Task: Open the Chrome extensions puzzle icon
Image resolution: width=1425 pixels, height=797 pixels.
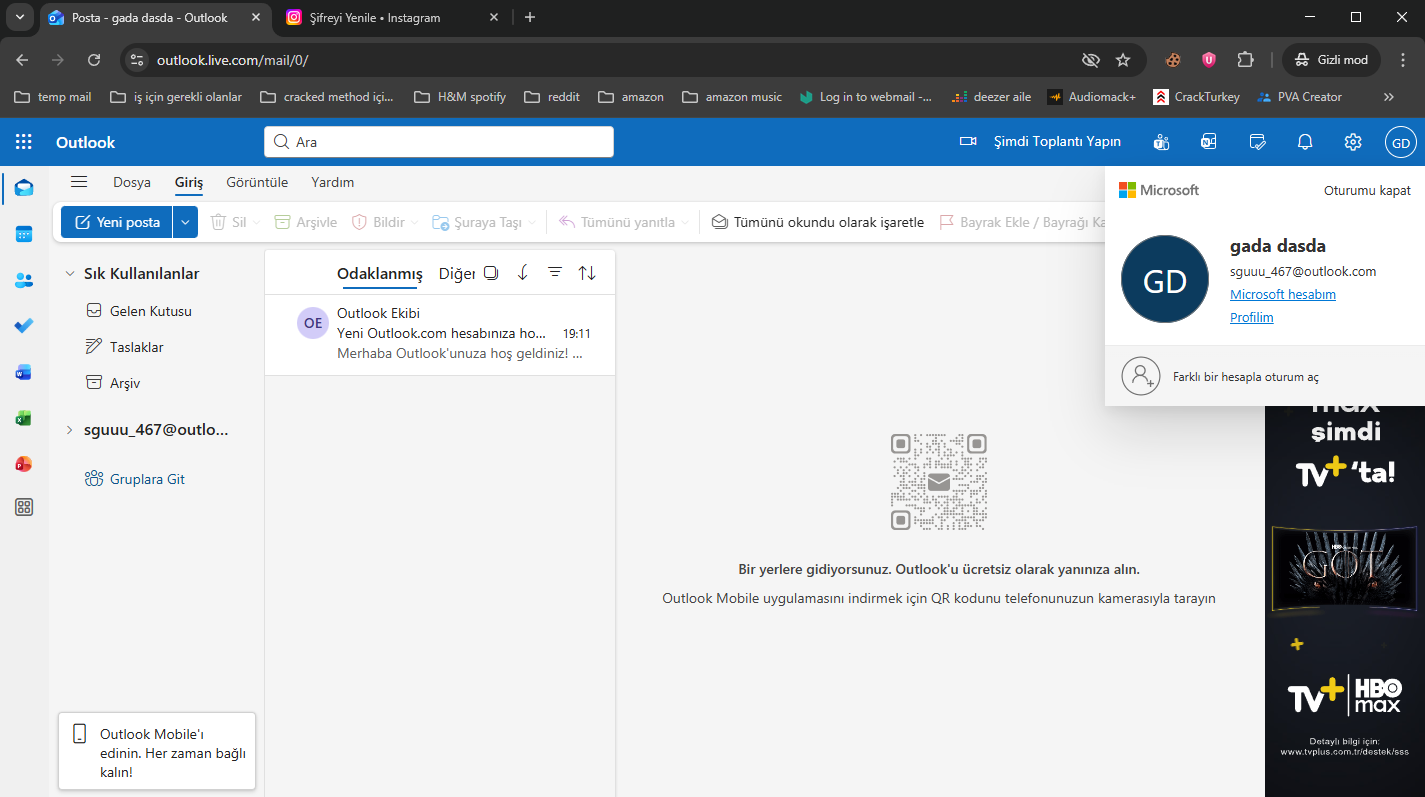Action: click(1245, 60)
